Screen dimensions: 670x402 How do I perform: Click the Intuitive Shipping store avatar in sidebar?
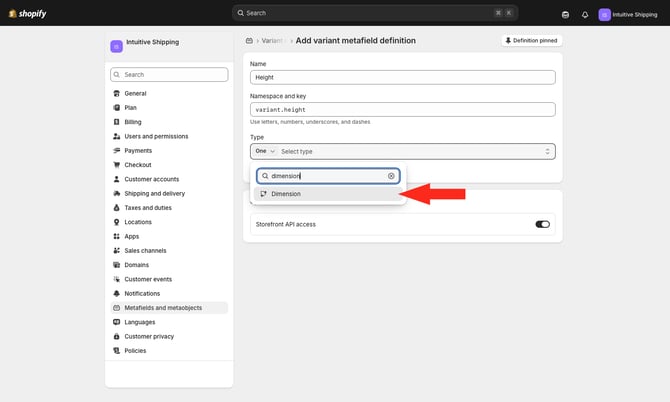click(x=116, y=46)
